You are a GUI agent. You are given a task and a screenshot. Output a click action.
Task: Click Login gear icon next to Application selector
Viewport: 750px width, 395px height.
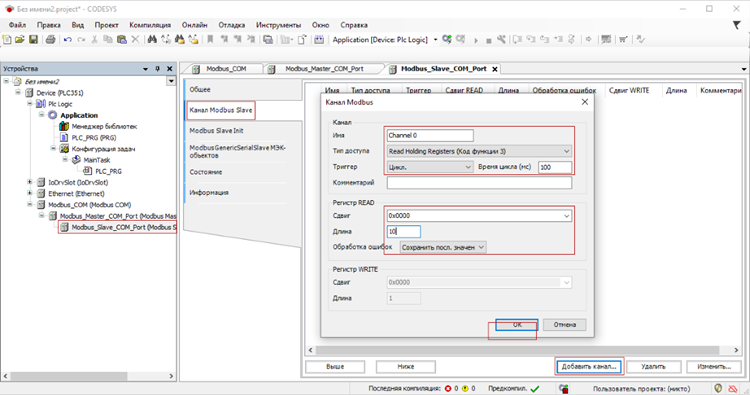pyautogui.click(x=447, y=39)
